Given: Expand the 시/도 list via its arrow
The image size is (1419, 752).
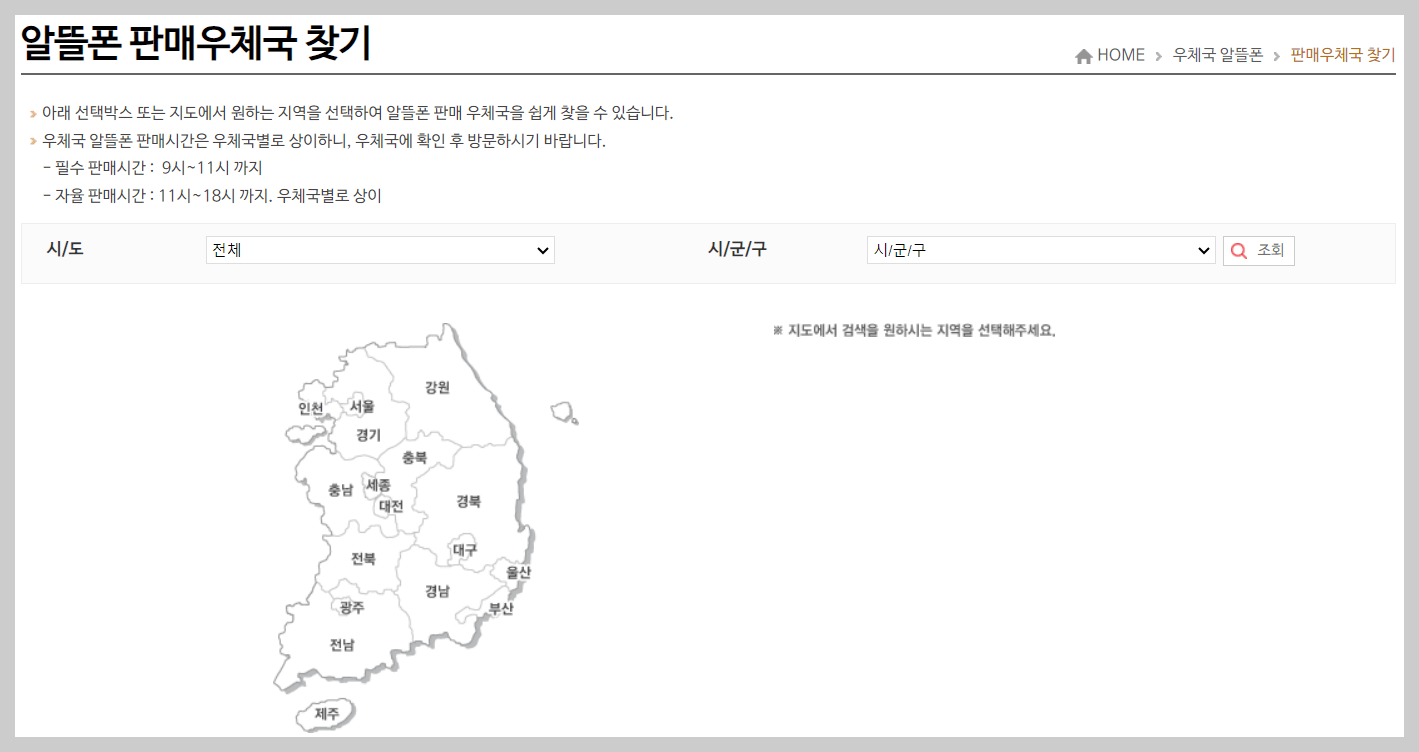Looking at the screenshot, I should click(542, 250).
